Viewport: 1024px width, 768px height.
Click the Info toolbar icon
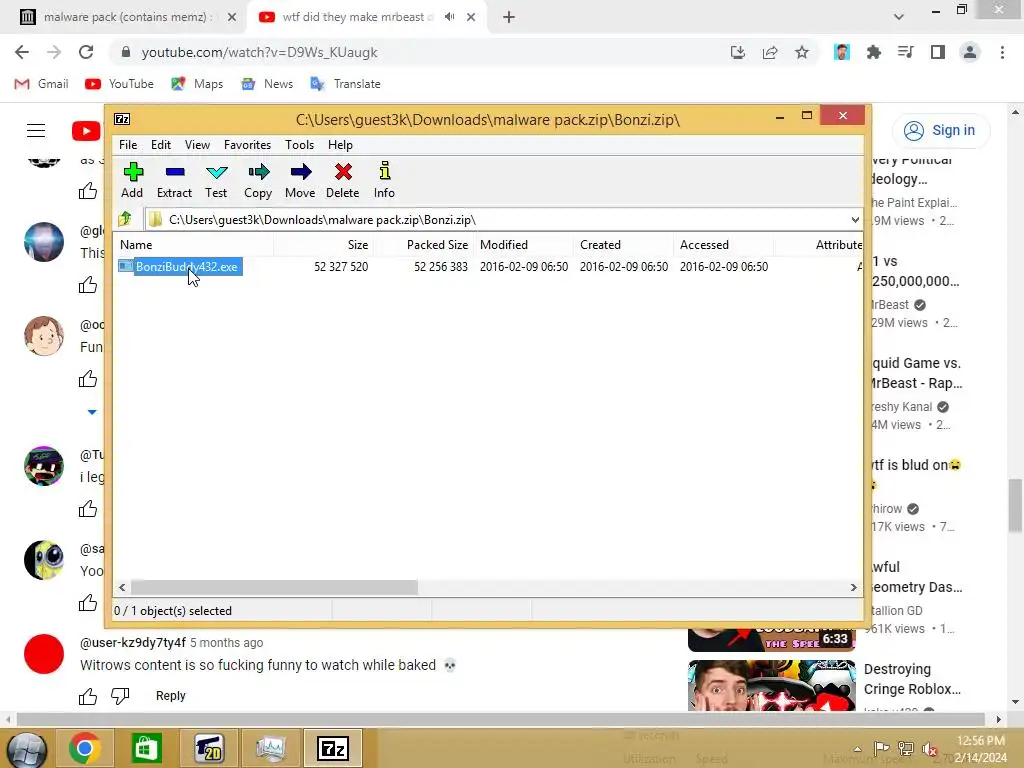pos(384,180)
